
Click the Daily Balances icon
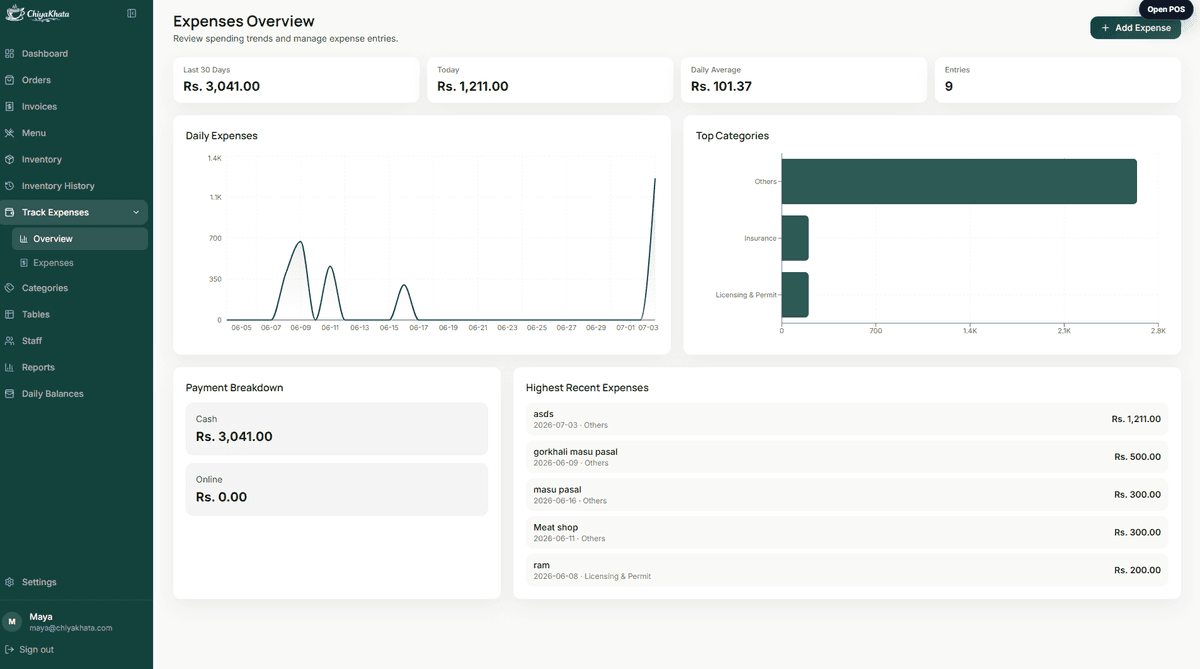10,394
